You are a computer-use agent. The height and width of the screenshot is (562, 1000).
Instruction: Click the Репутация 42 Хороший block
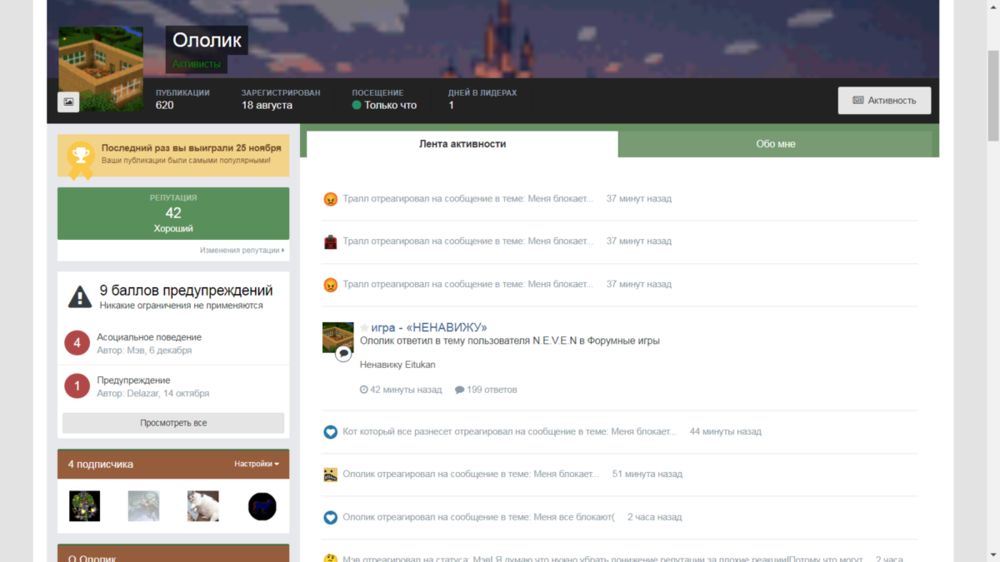(x=173, y=213)
